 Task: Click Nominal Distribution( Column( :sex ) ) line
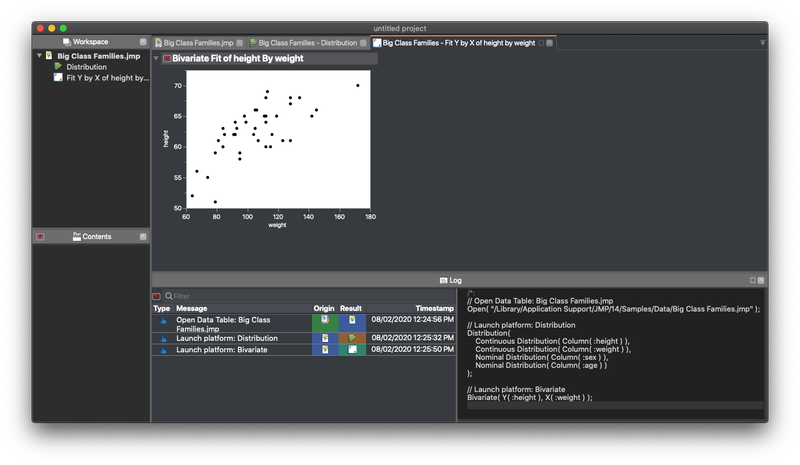tap(541, 357)
